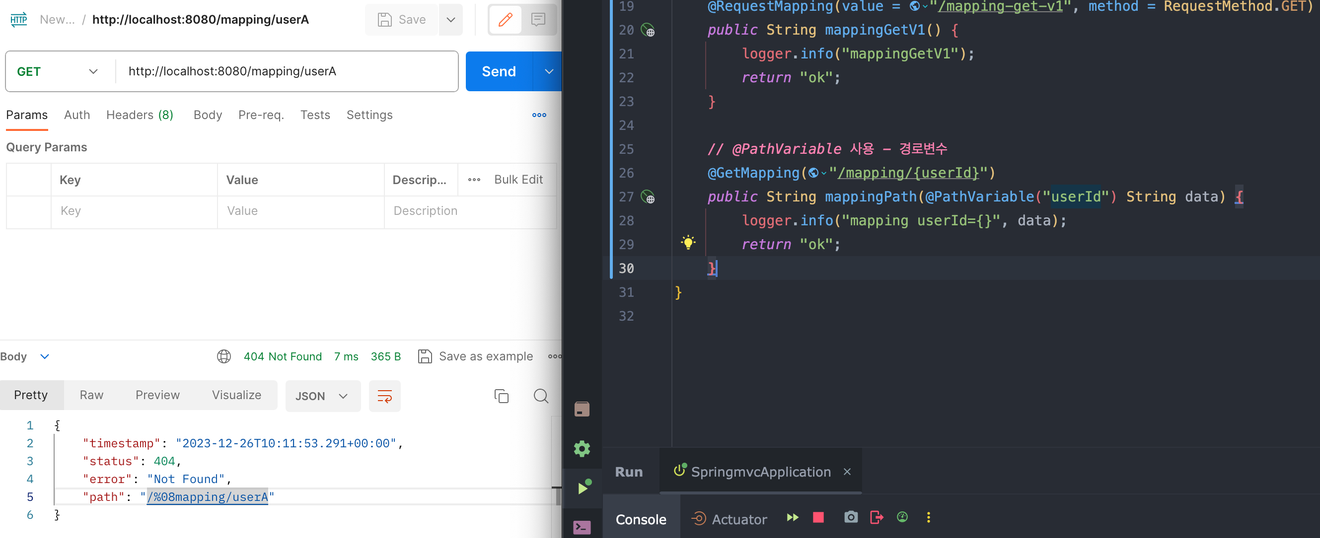The width and height of the screenshot is (1320, 538).
Task: Select the Preview response view
Action: tap(158, 395)
